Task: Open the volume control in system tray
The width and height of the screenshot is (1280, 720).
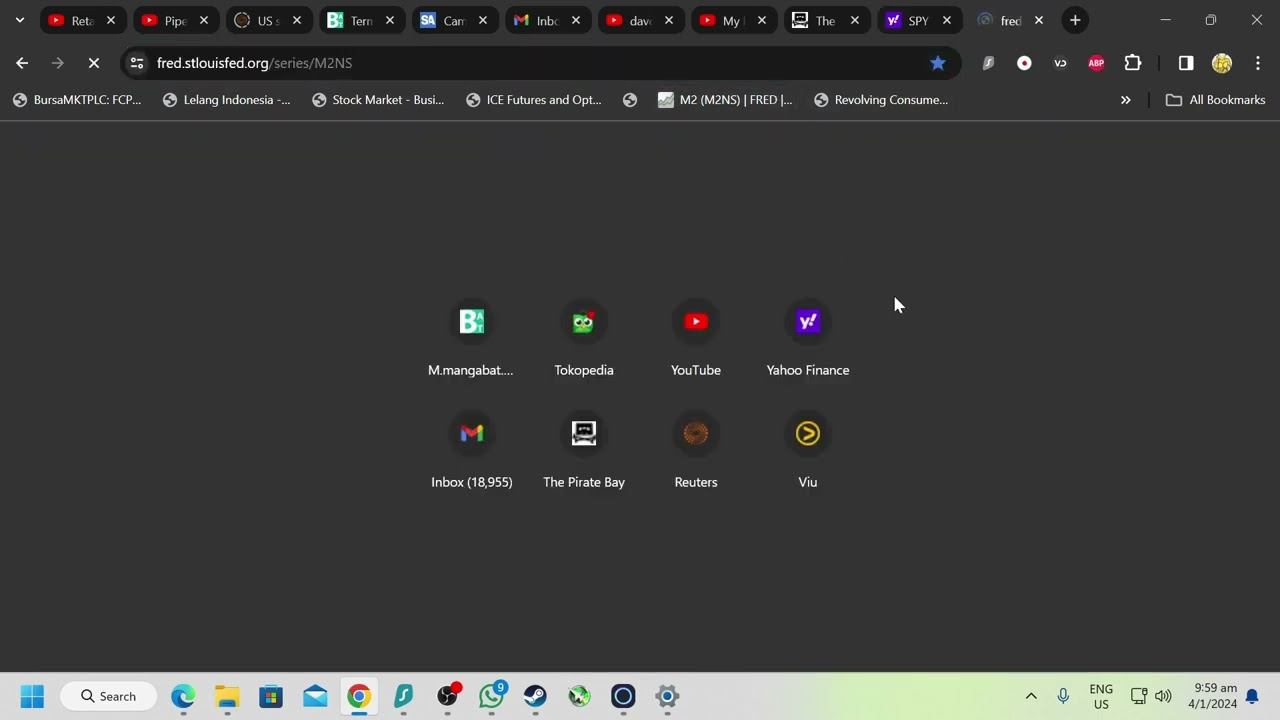Action: 1163,696
